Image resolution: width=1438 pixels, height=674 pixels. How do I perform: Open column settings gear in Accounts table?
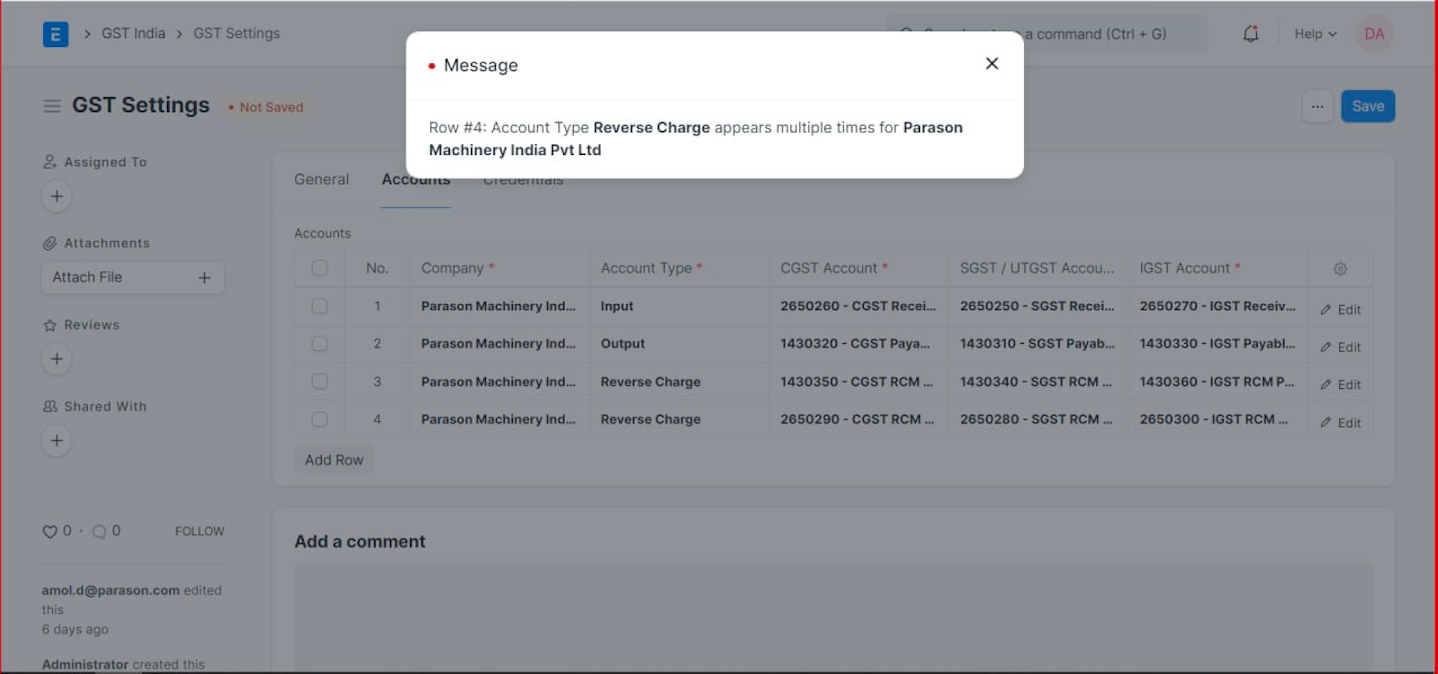(1340, 268)
